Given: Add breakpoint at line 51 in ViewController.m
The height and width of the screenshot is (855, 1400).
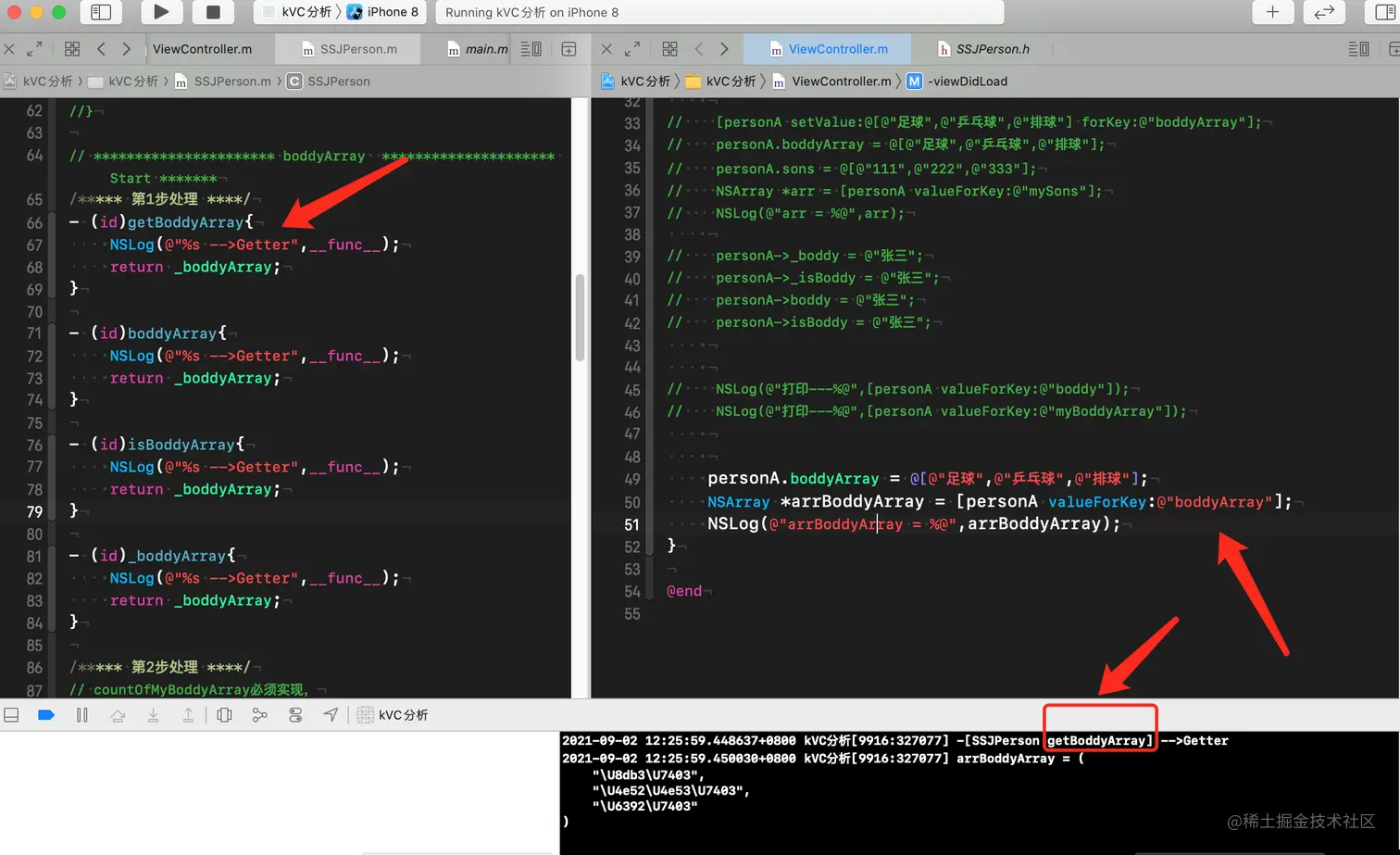Looking at the screenshot, I should click(631, 524).
